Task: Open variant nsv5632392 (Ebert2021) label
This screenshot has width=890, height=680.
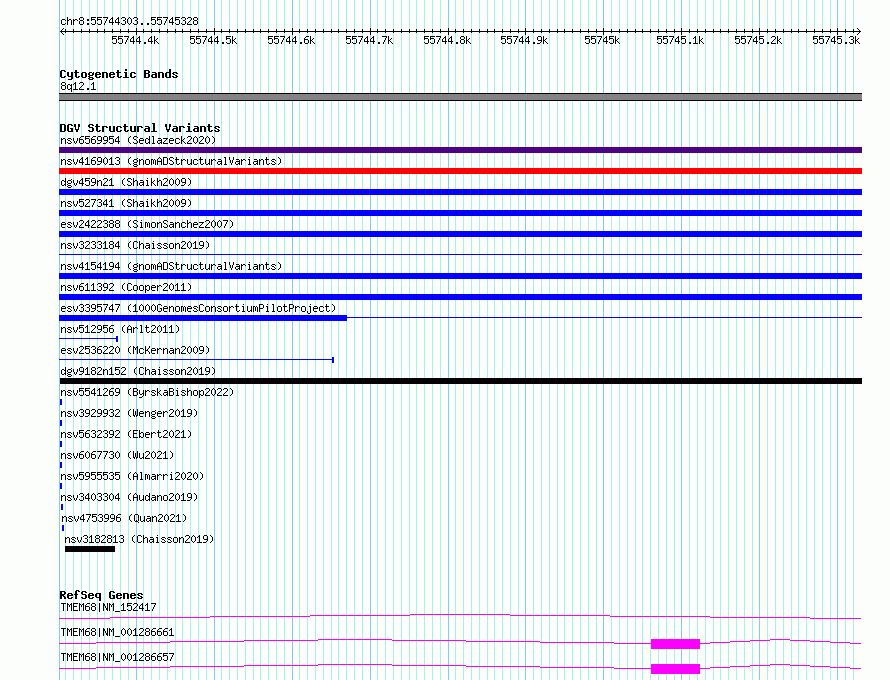Action: (x=126, y=434)
